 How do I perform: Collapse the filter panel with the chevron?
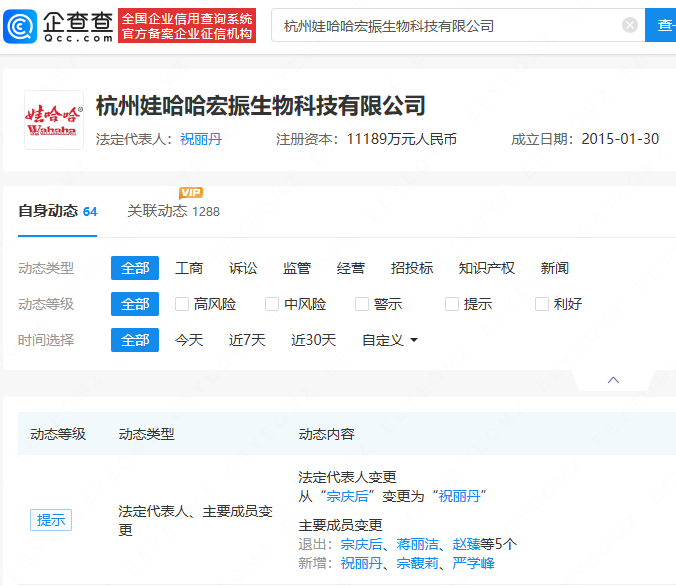[613, 380]
